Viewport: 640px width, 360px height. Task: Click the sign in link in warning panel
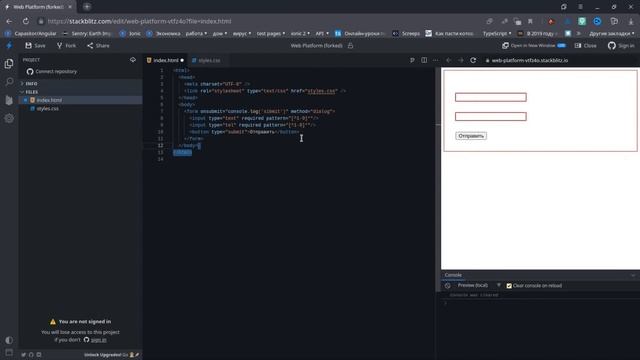98,340
